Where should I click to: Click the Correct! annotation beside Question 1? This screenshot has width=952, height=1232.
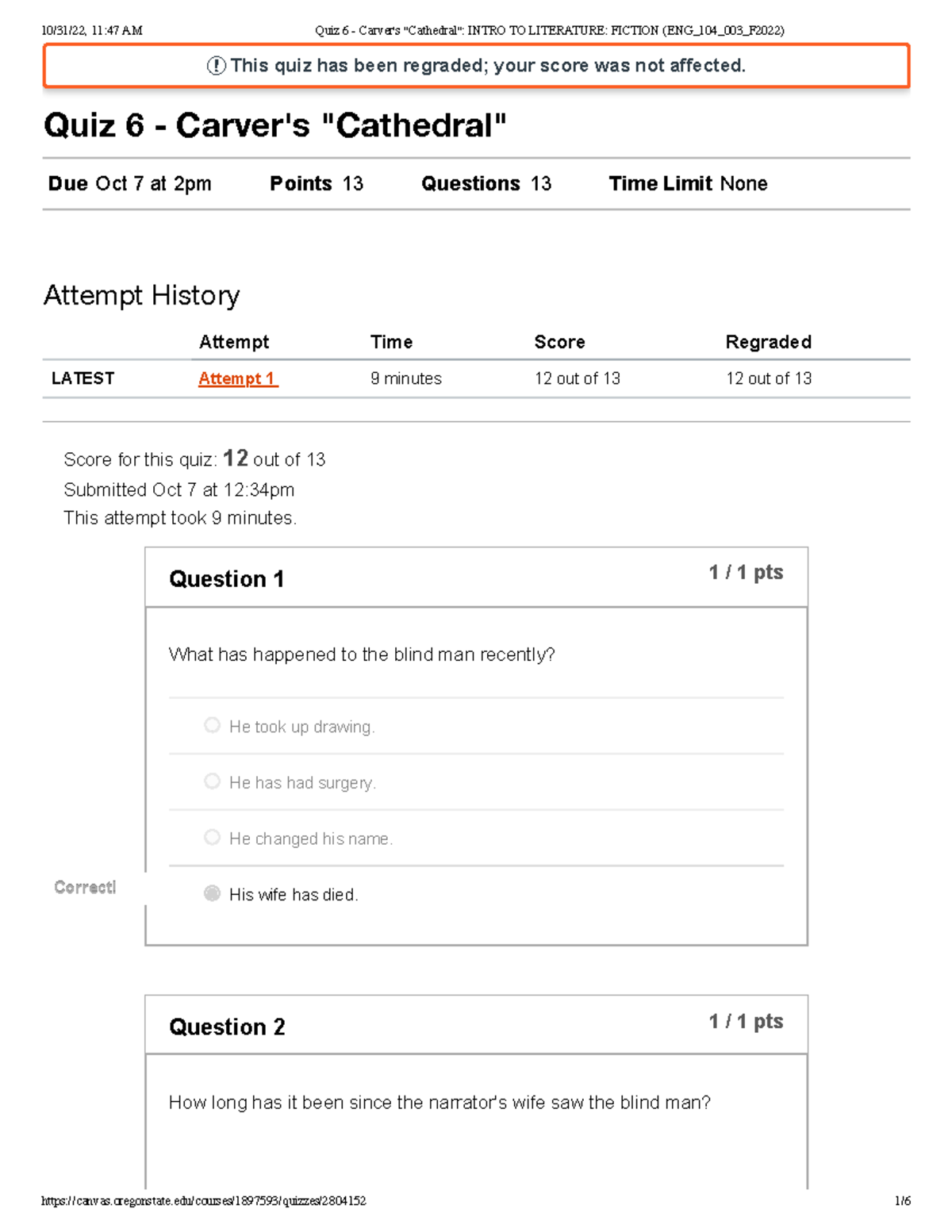click(x=84, y=887)
